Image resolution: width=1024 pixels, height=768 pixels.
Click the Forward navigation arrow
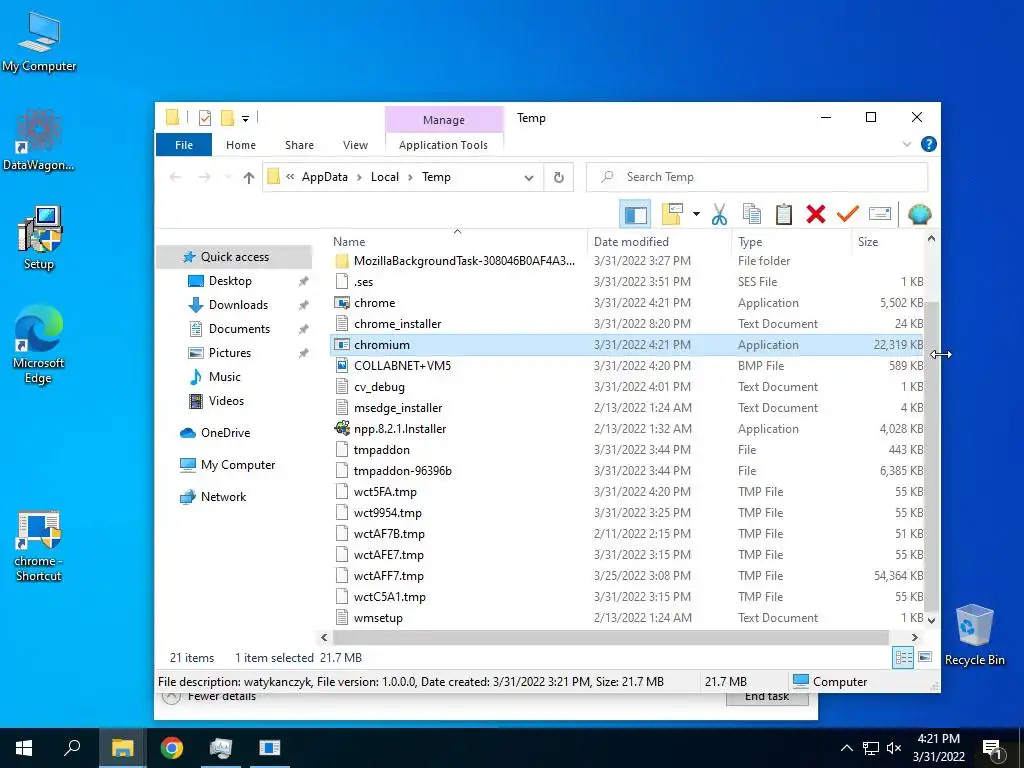click(204, 177)
